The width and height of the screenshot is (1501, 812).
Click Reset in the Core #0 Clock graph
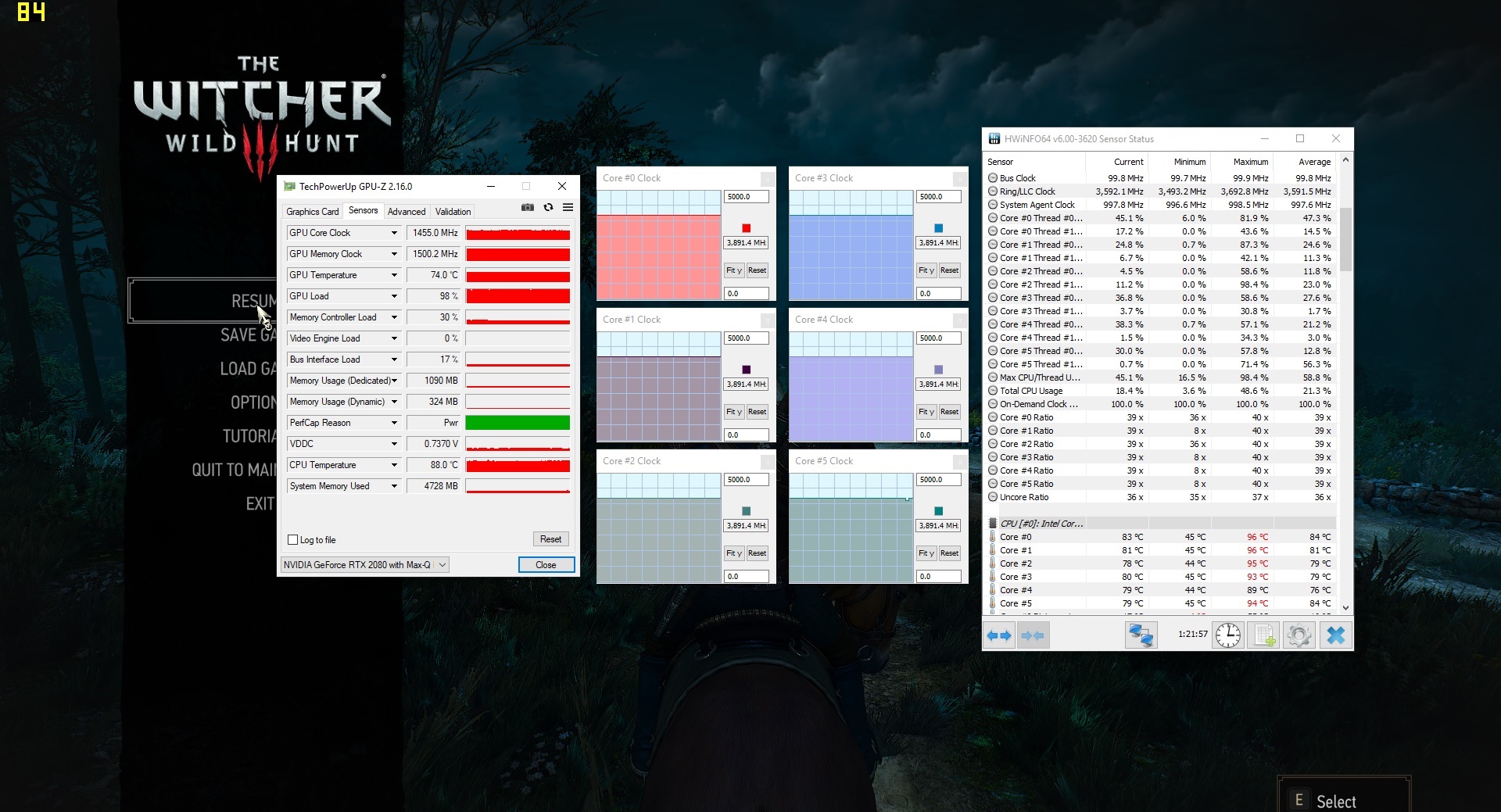click(757, 270)
